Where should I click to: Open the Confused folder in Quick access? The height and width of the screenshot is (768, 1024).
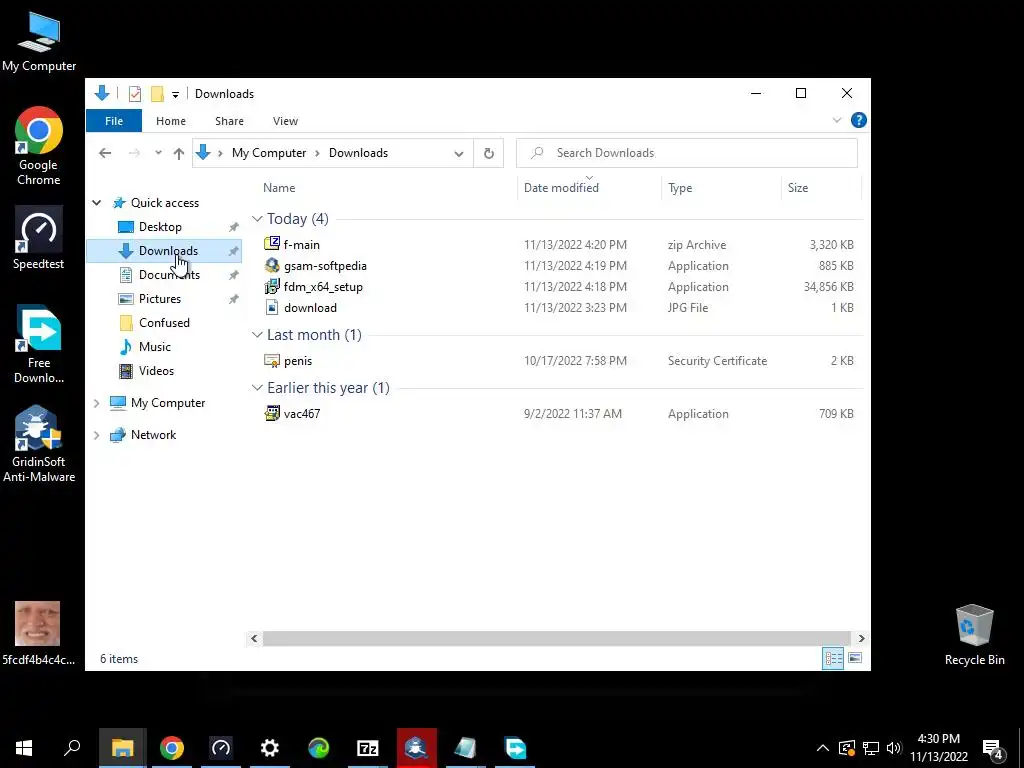[x=164, y=323]
